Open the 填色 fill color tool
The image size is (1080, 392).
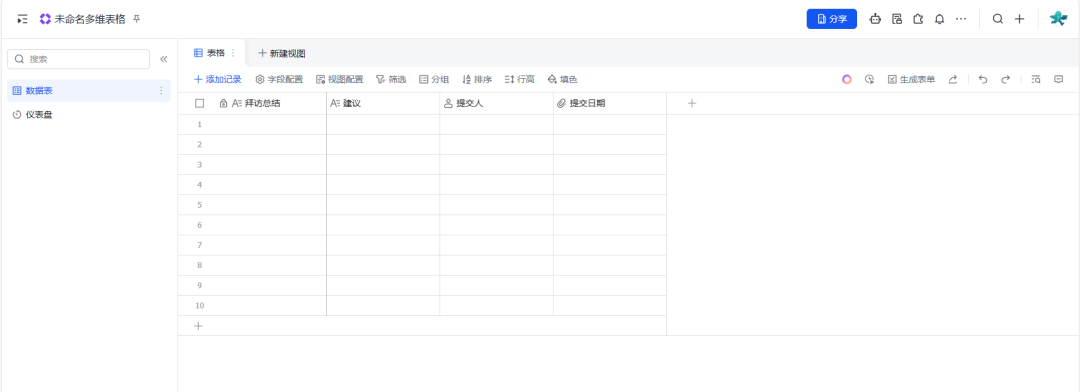[562, 80]
